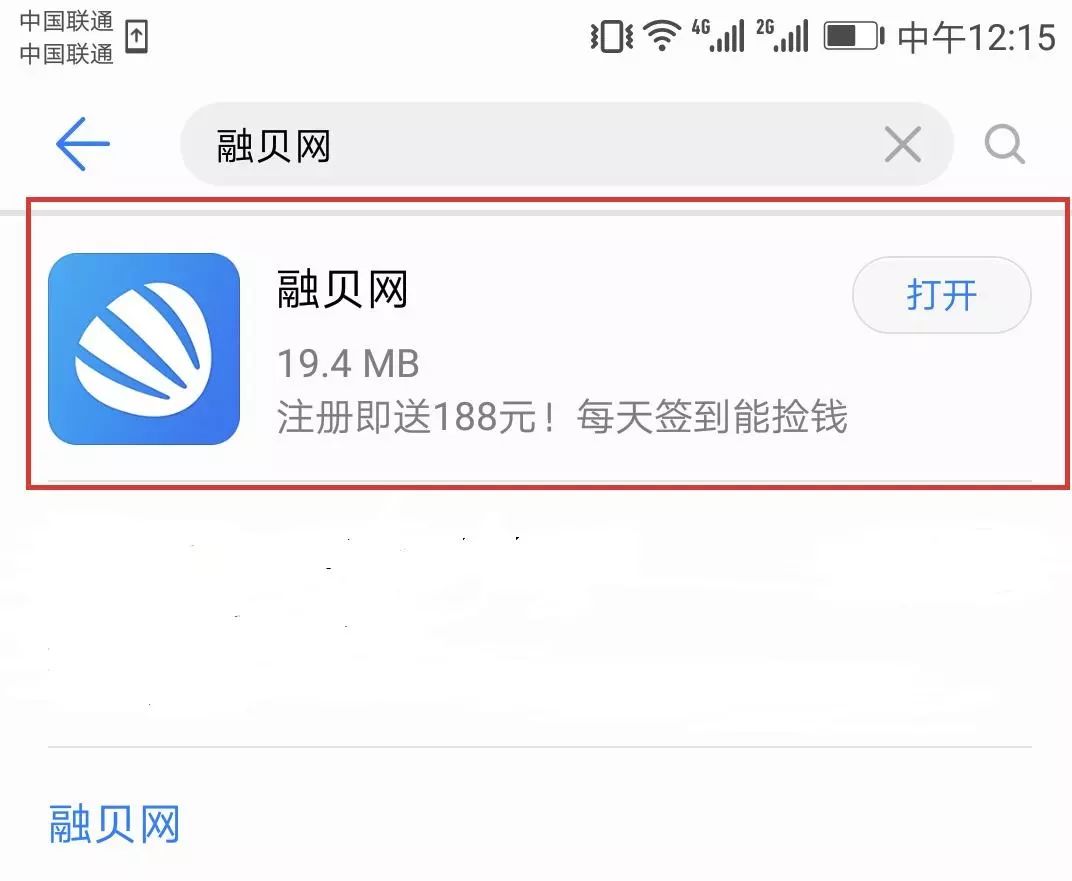Tap the battery indicator icon

click(854, 36)
